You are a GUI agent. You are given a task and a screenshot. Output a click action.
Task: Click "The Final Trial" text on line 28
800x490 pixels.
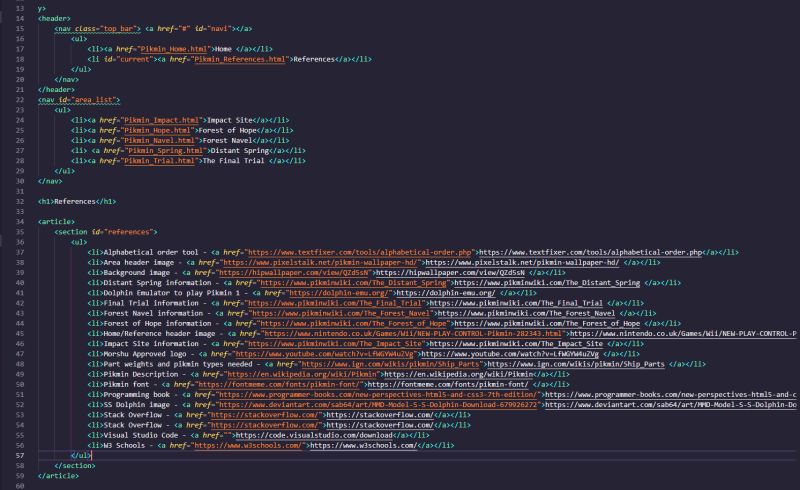pos(233,161)
